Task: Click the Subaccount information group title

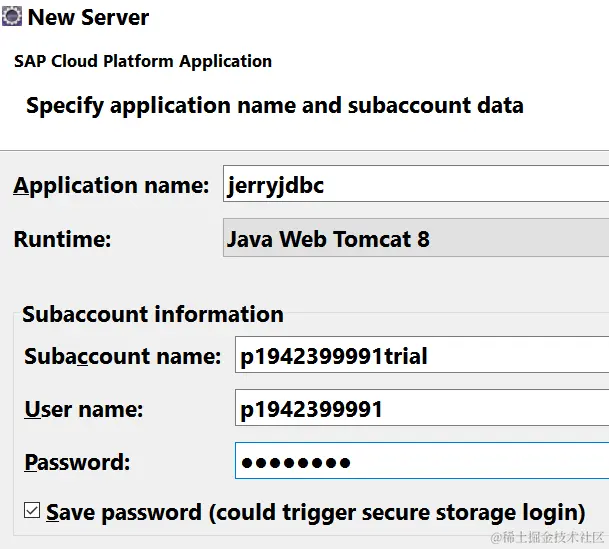Action: (x=153, y=314)
